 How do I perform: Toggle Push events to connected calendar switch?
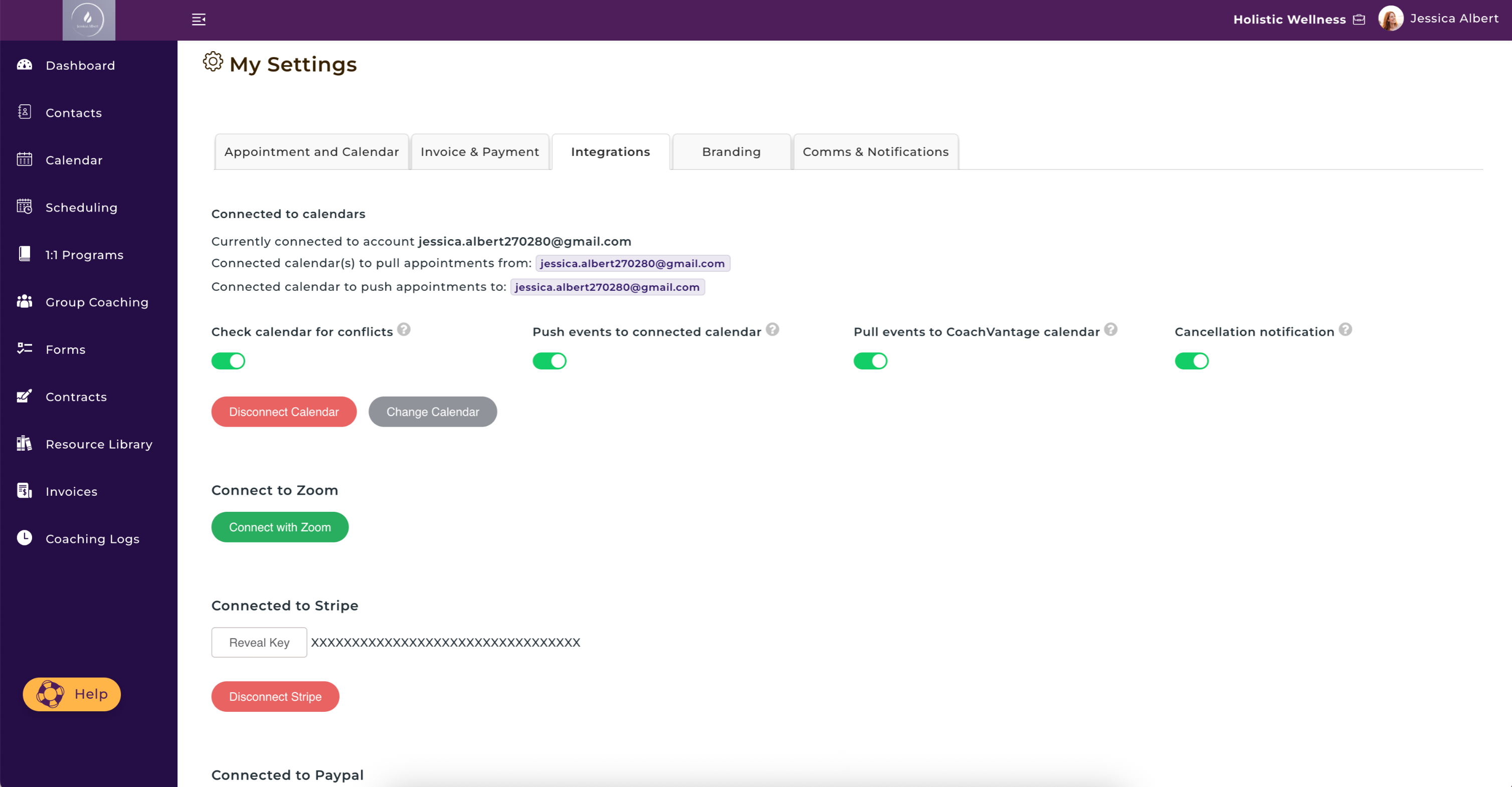(x=549, y=361)
